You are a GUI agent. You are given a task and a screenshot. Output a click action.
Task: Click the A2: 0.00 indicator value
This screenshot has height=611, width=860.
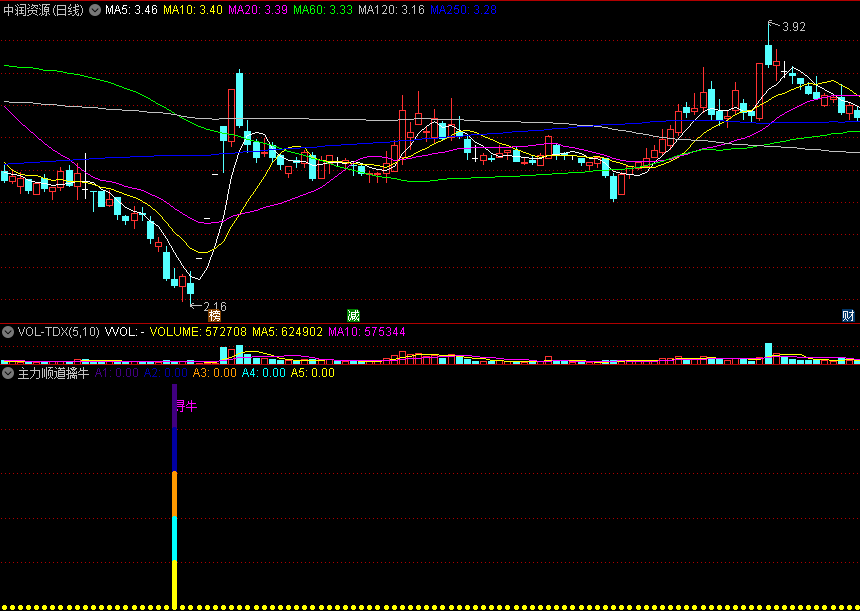pos(166,374)
